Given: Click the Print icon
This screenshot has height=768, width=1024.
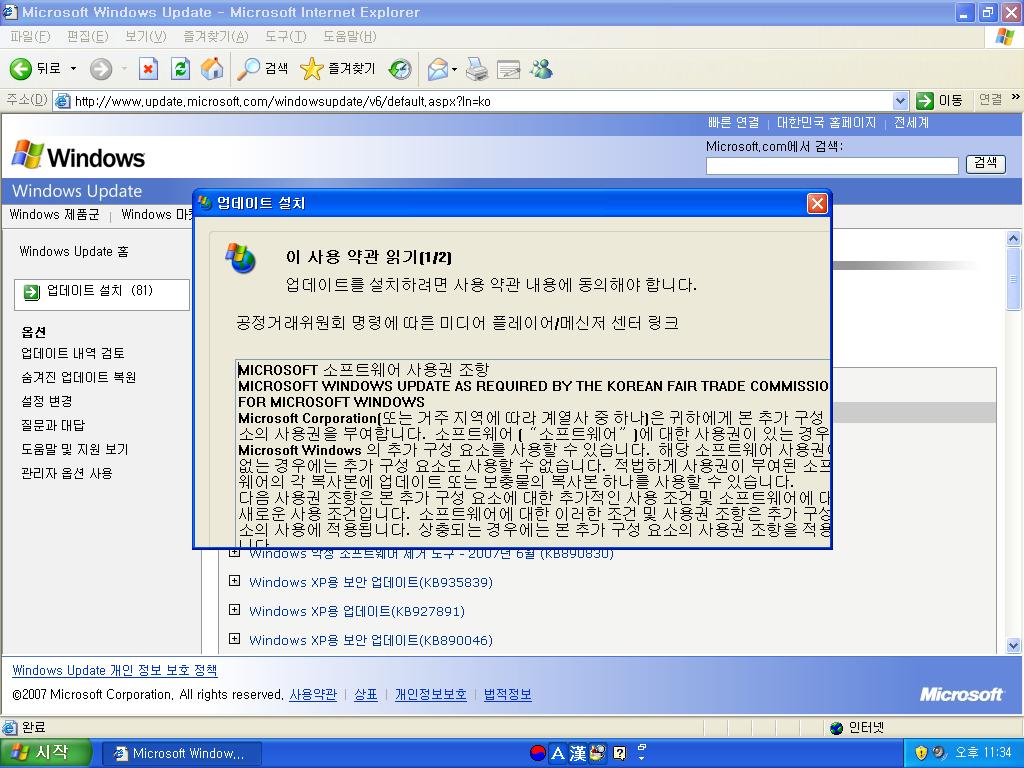Looking at the screenshot, I should [477, 69].
